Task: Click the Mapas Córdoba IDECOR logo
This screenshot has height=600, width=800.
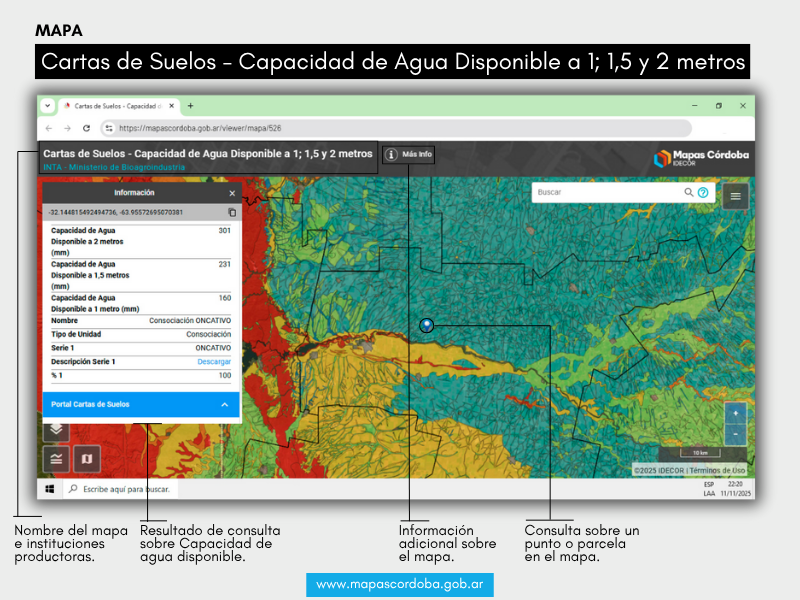Action: coord(700,158)
